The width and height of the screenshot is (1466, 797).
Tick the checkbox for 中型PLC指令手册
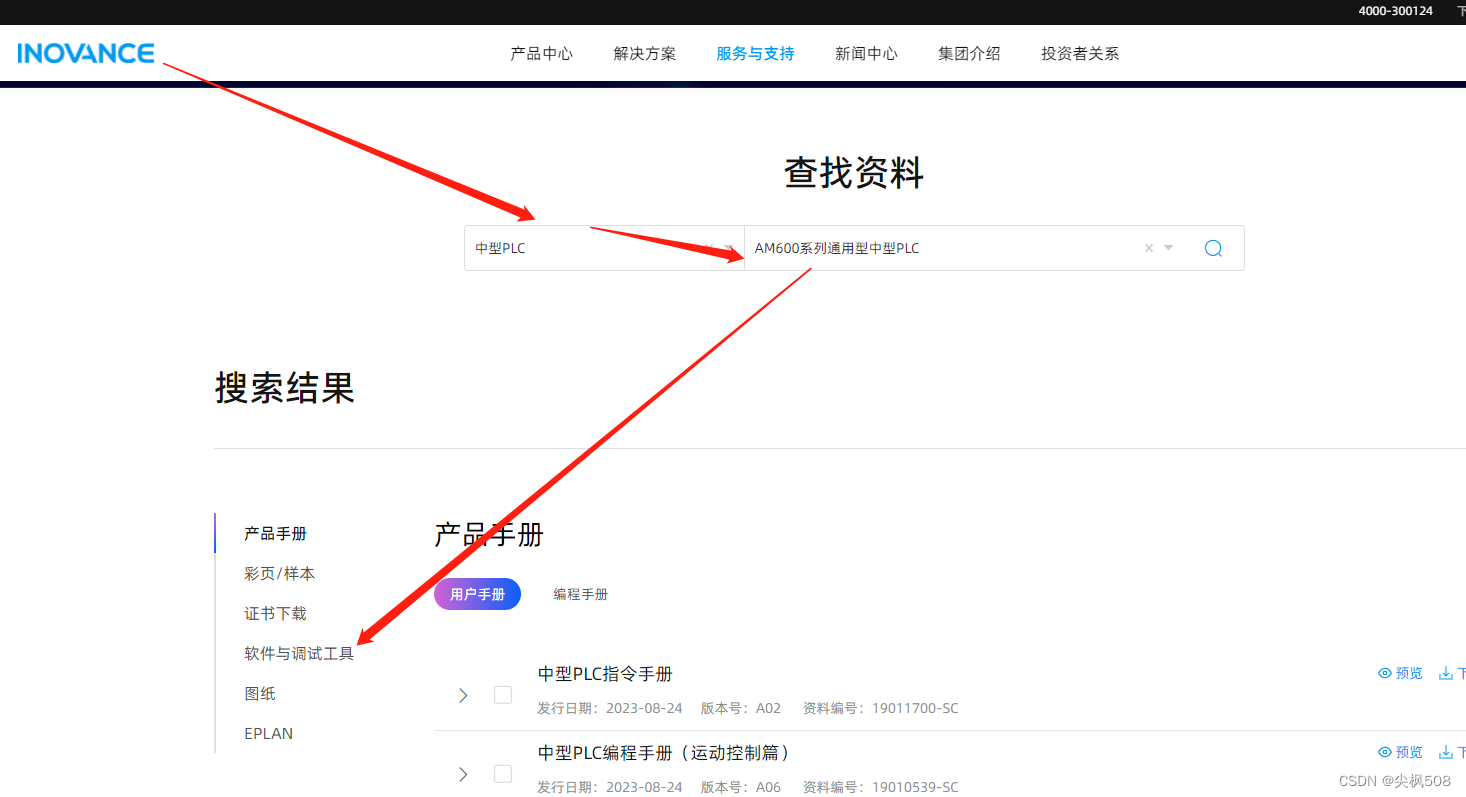pyautogui.click(x=503, y=694)
